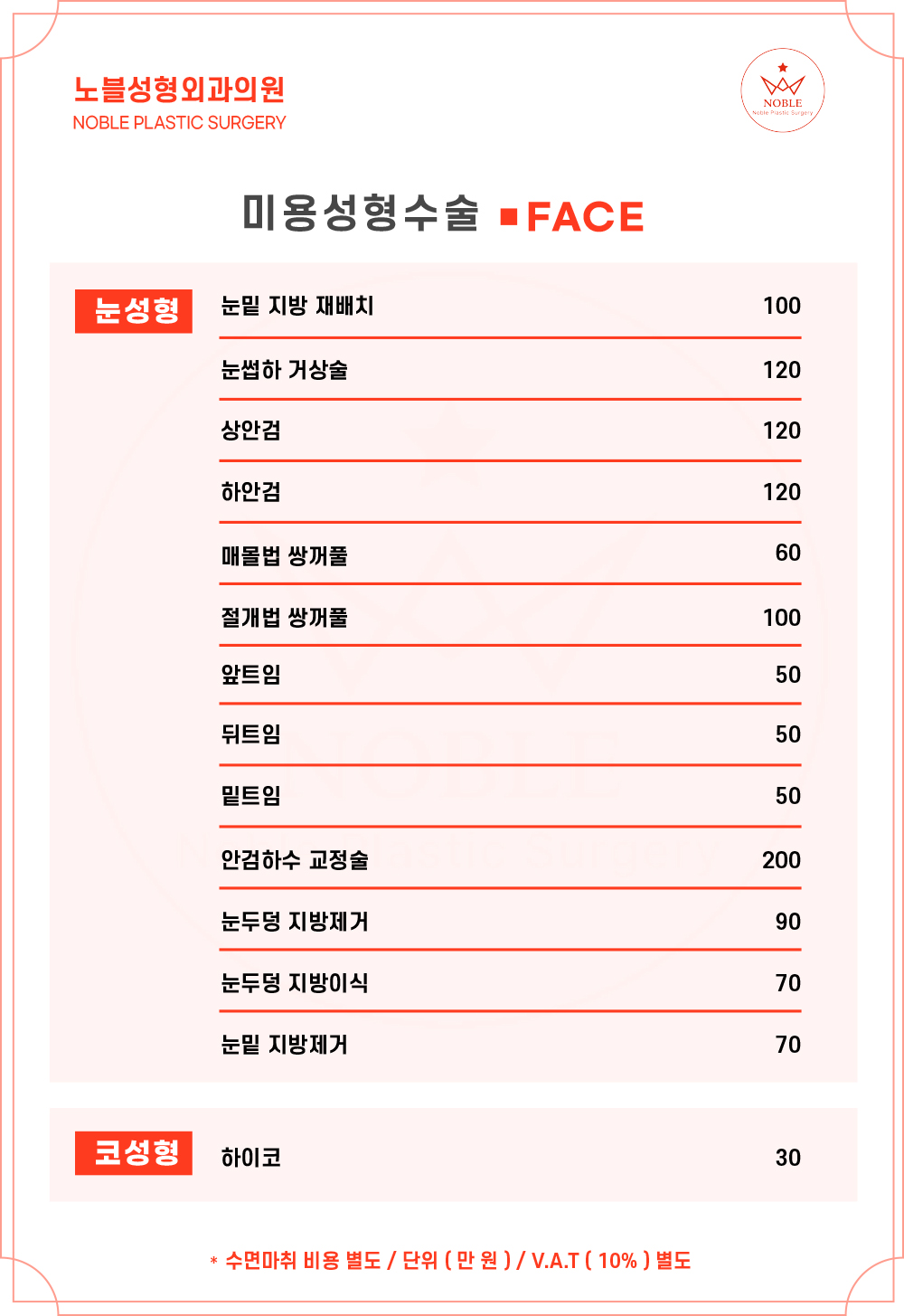Screen dimensions: 904x1316
Task: Choose the 상안검 procedure
Action: click(251, 431)
